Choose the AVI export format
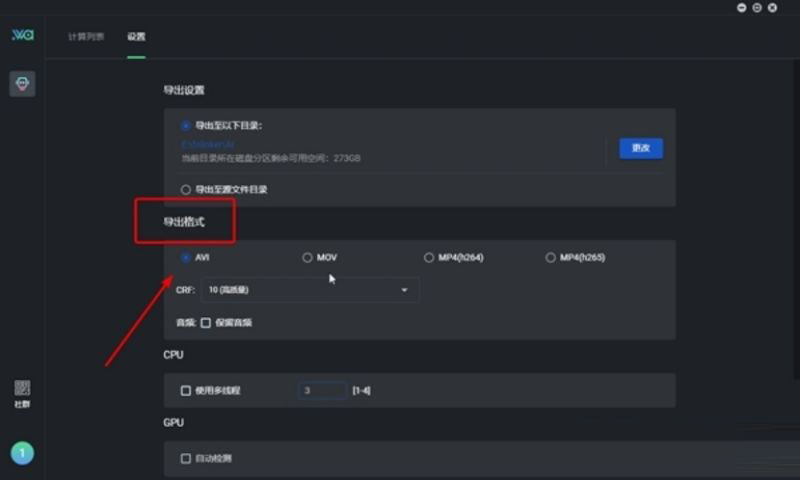This screenshot has width=800, height=480. tap(186, 258)
